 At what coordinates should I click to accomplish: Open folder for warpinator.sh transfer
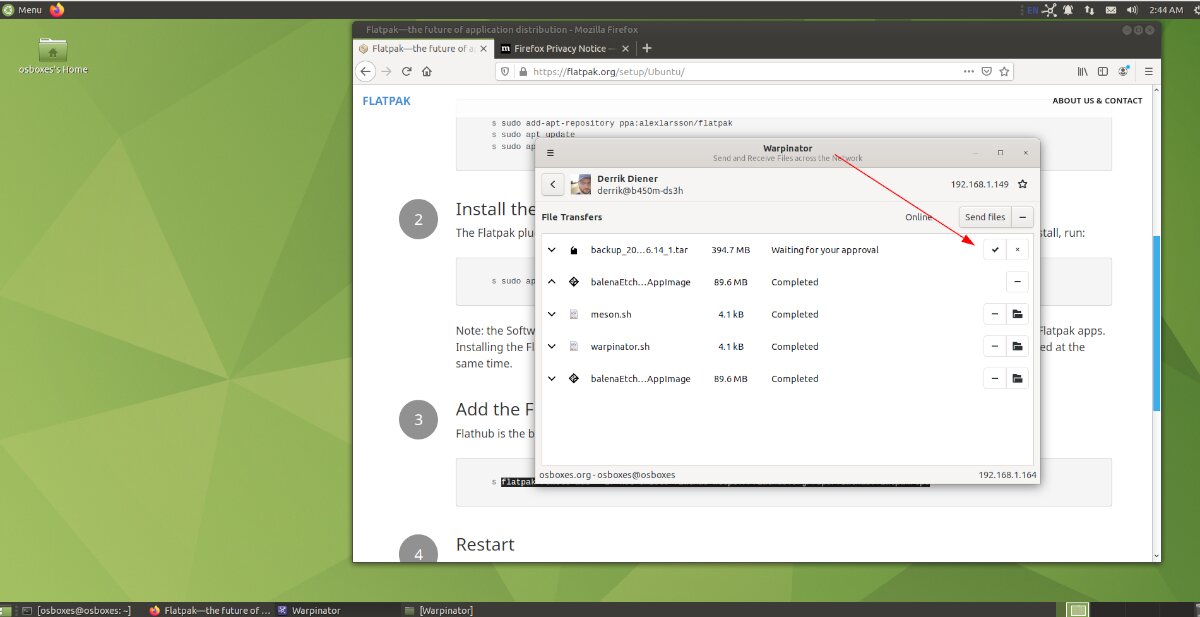[1017, 346]
